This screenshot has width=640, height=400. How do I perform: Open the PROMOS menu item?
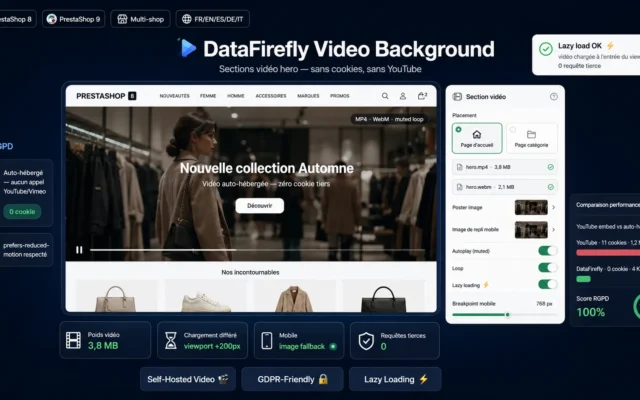[340, 96]
